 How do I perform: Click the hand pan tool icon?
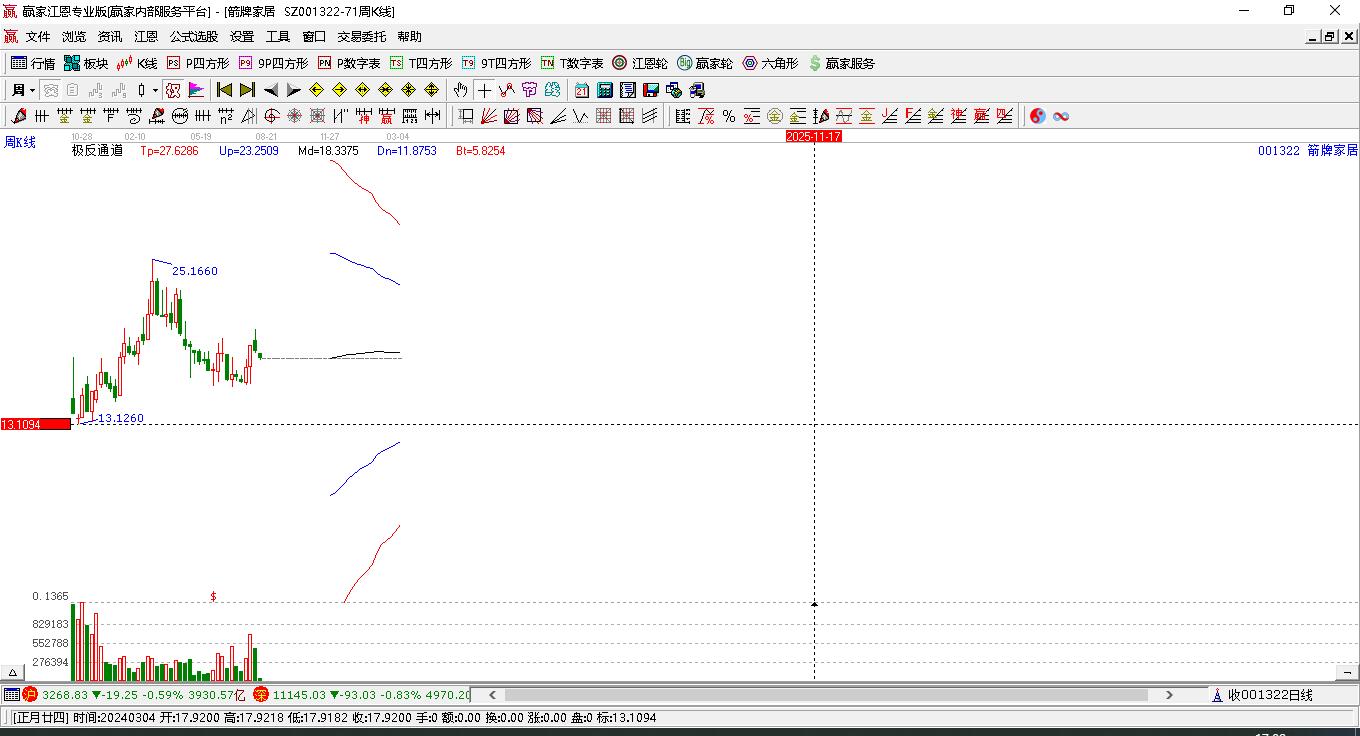pyautogui.click(x=460, y=90)
